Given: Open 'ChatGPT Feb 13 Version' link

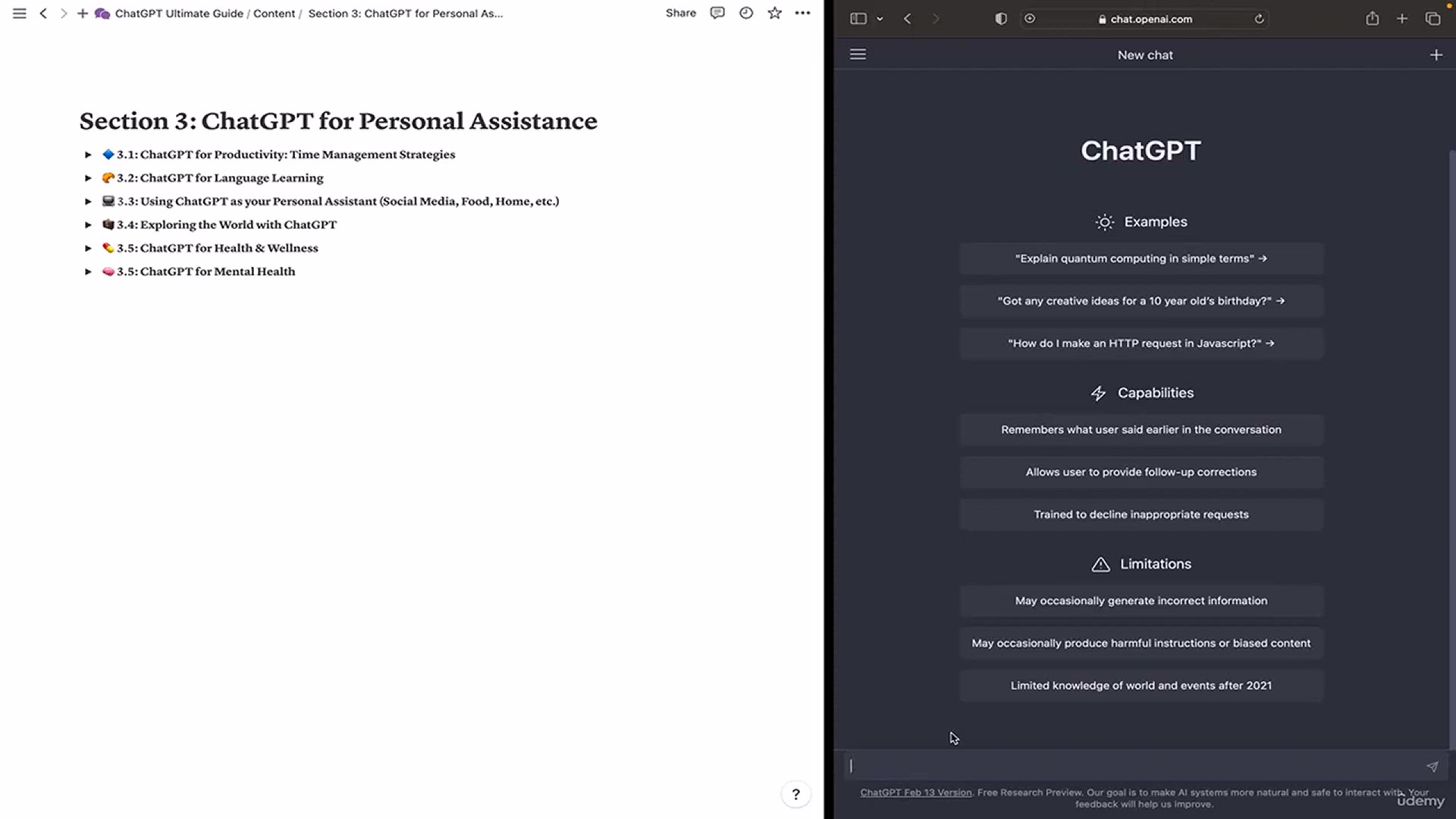Looking at the screenshot, I should click(x=915, y=792).
